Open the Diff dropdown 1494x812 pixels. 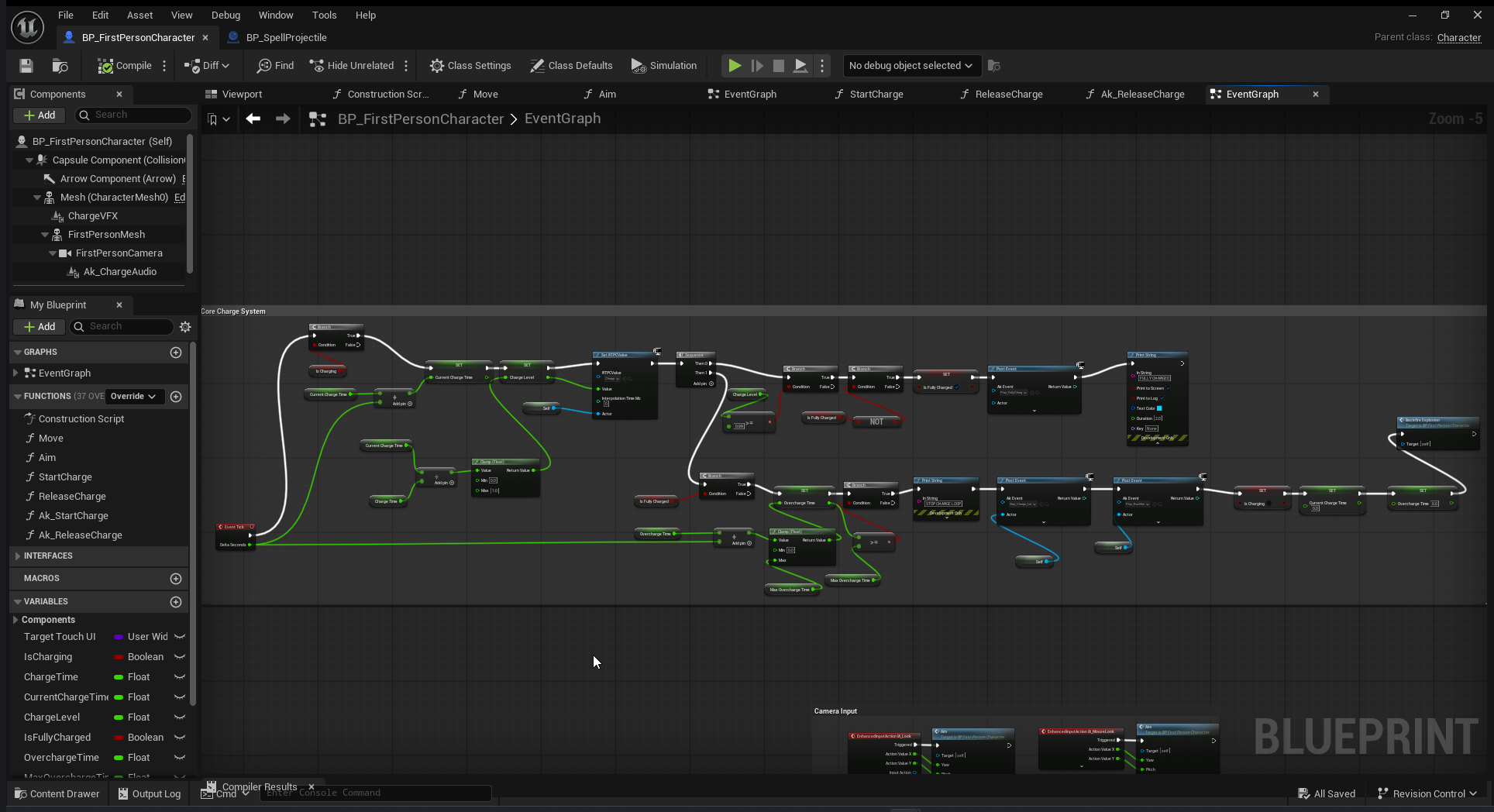(x=207, y=66)
